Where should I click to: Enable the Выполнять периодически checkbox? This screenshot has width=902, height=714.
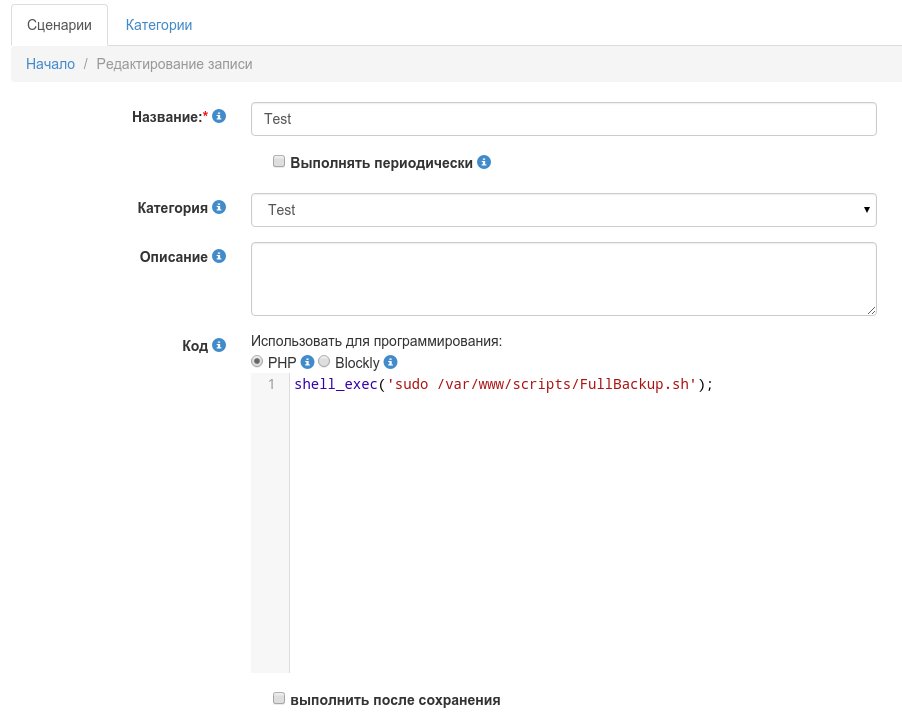(280, 161)
